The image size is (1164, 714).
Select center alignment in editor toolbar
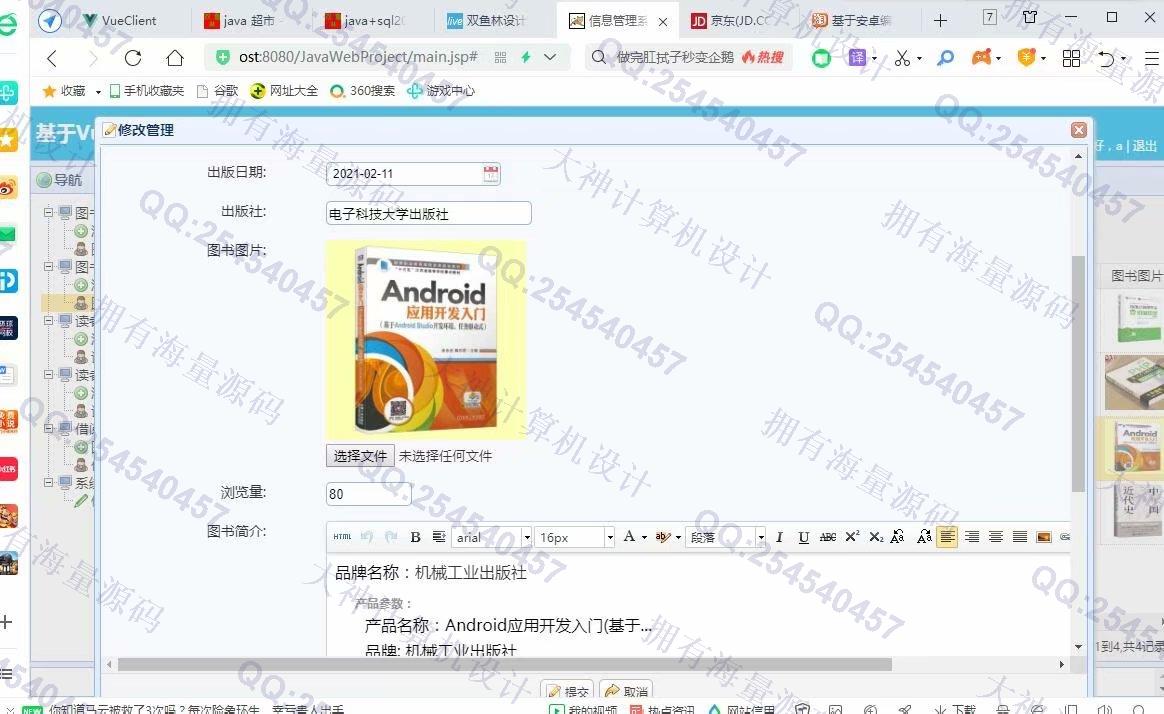995,537
